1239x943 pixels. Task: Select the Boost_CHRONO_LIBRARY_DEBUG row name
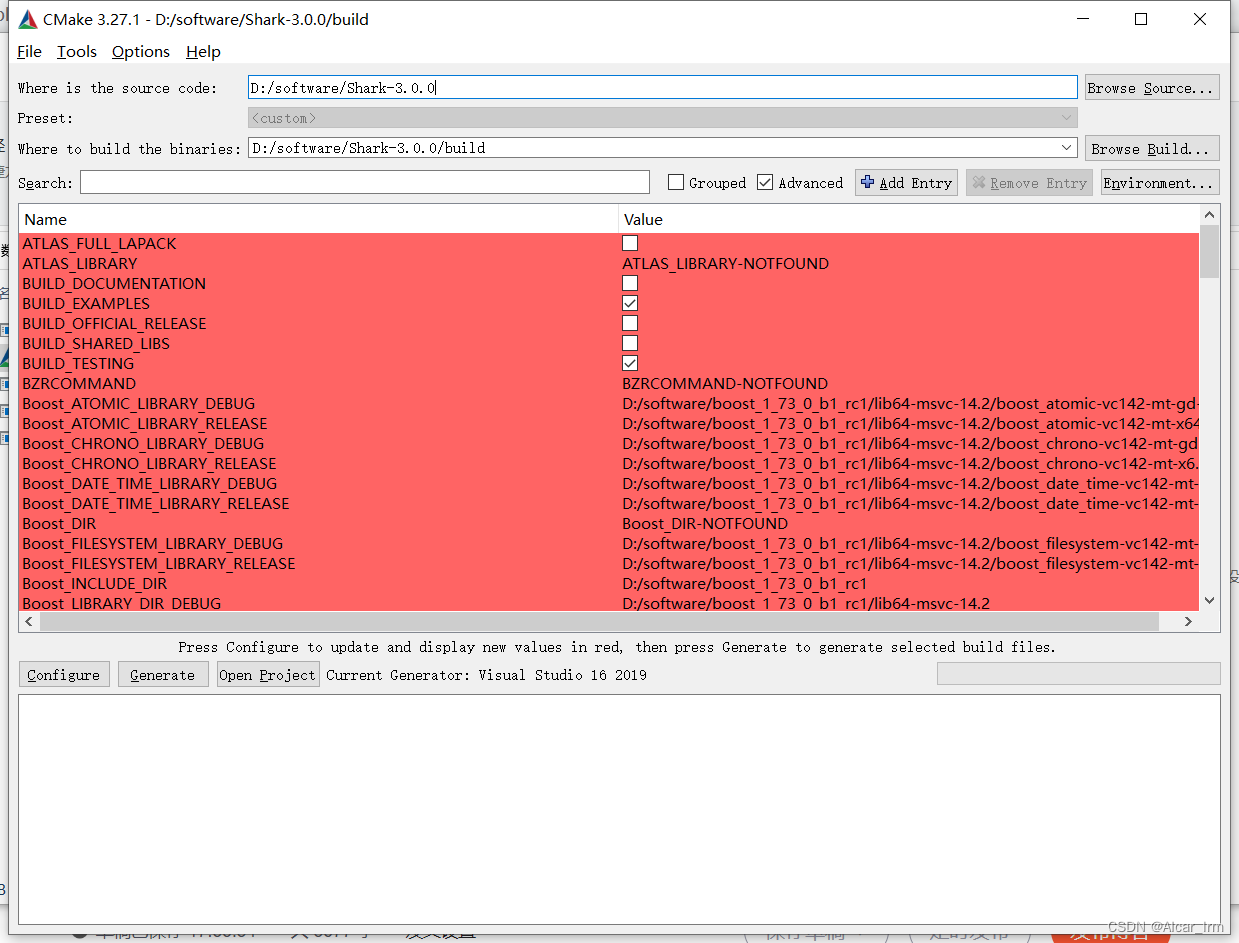143,443
